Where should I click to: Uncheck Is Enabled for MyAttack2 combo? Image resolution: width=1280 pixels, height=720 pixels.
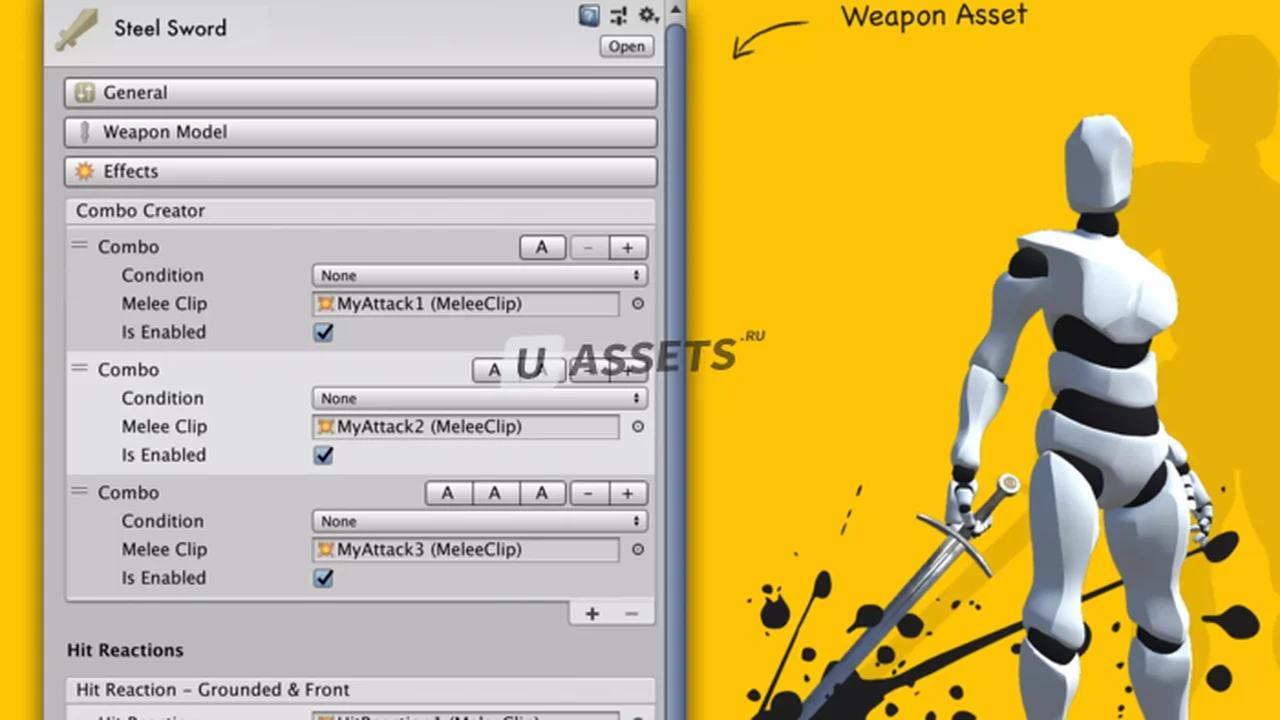click(x=324, y=456)
